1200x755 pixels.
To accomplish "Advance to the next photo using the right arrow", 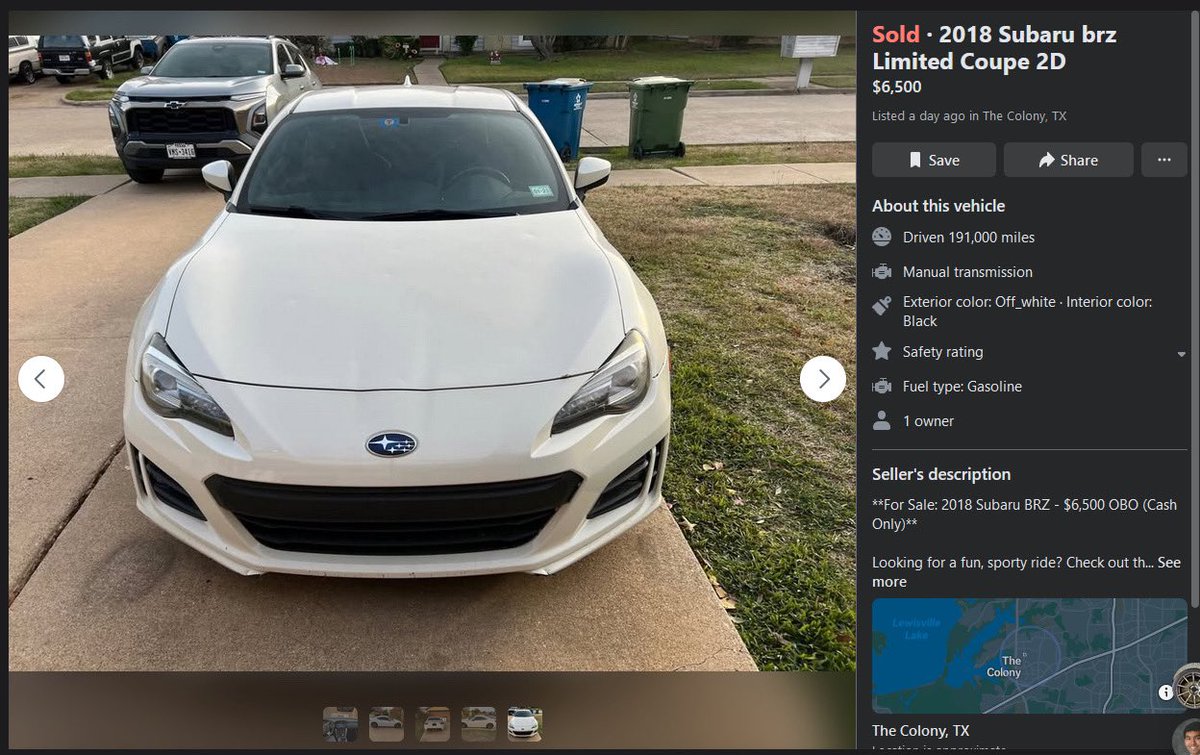I will pyautogui.click(x=823, y=379).
